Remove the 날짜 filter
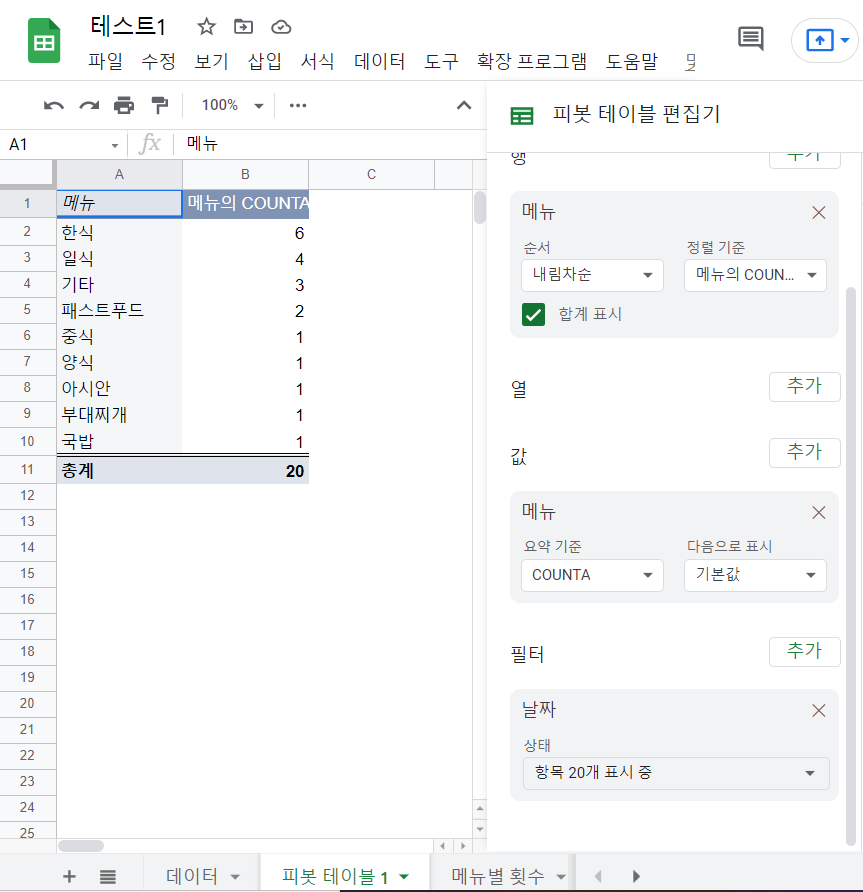This screenshot has height=892, width=863. [819, 711]
